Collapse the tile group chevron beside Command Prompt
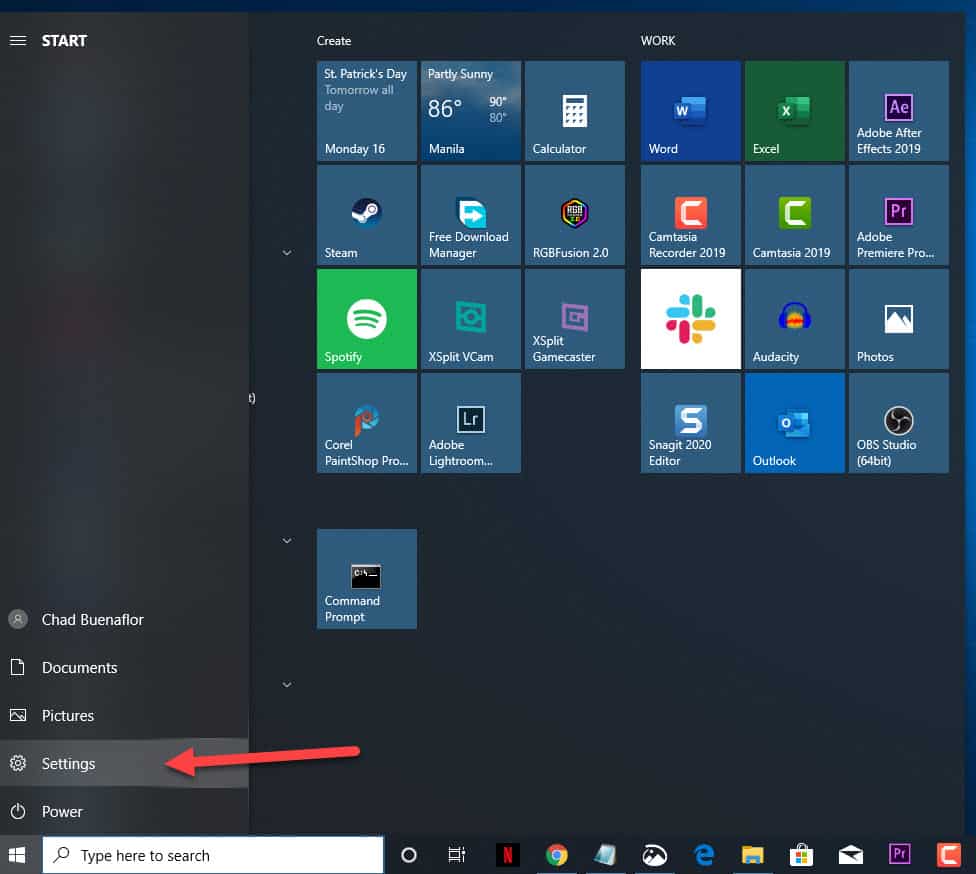Screen dimensions: 976x874 click(287, 540)
